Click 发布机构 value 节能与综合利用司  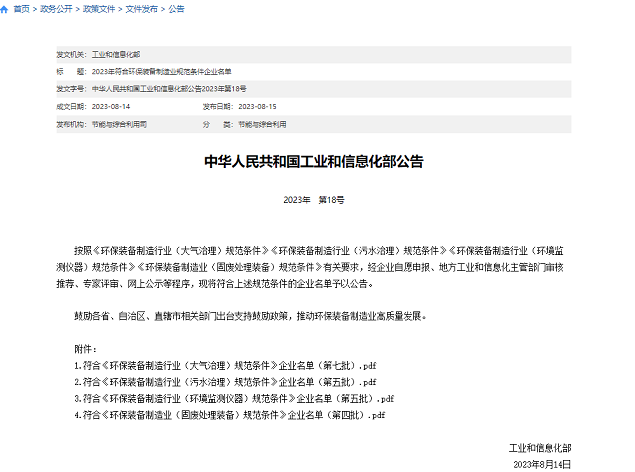(x=119, y=124)
